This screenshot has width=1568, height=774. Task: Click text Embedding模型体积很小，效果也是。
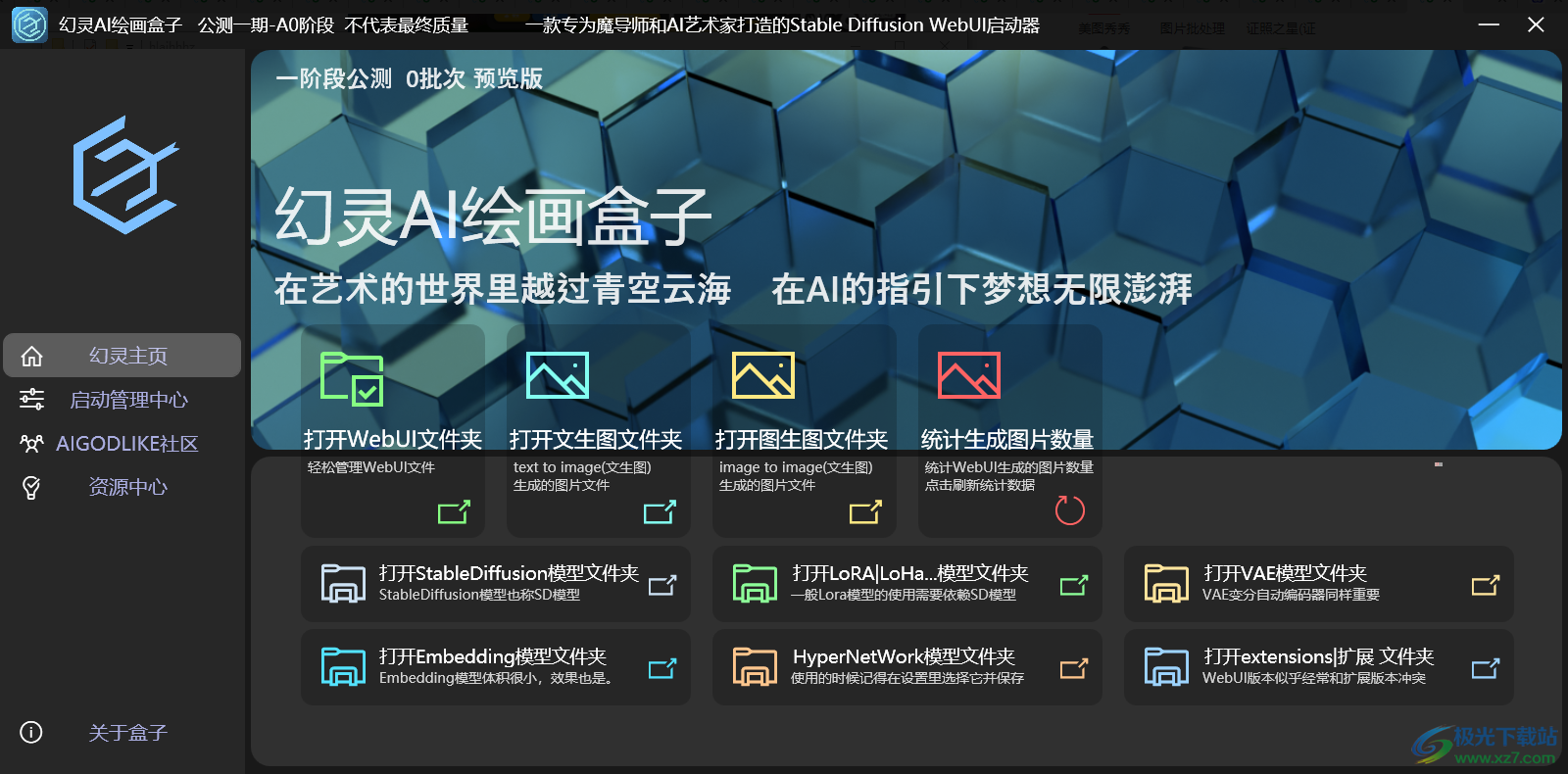(x=497, y=678)
